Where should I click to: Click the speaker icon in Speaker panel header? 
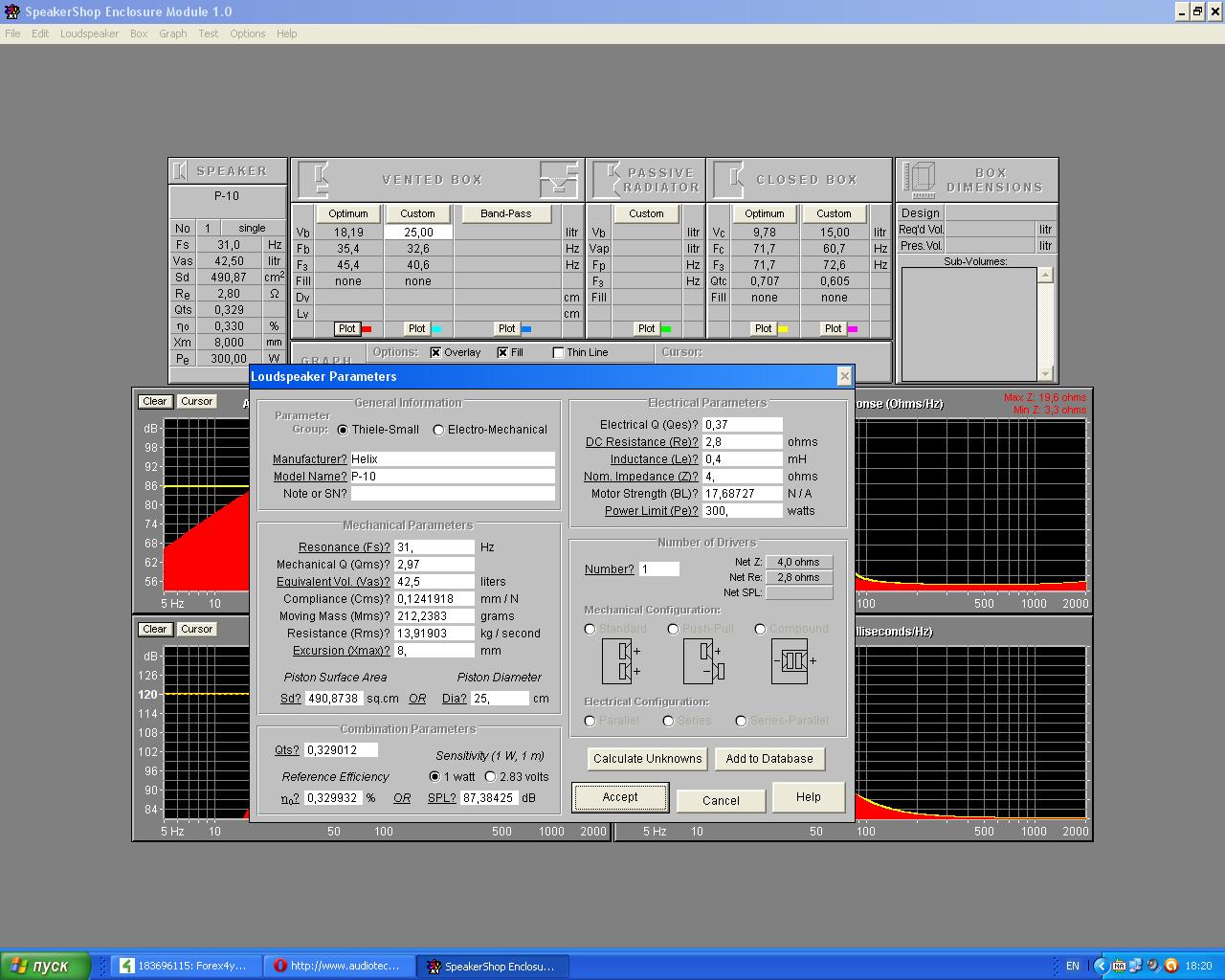pos(180,171)
